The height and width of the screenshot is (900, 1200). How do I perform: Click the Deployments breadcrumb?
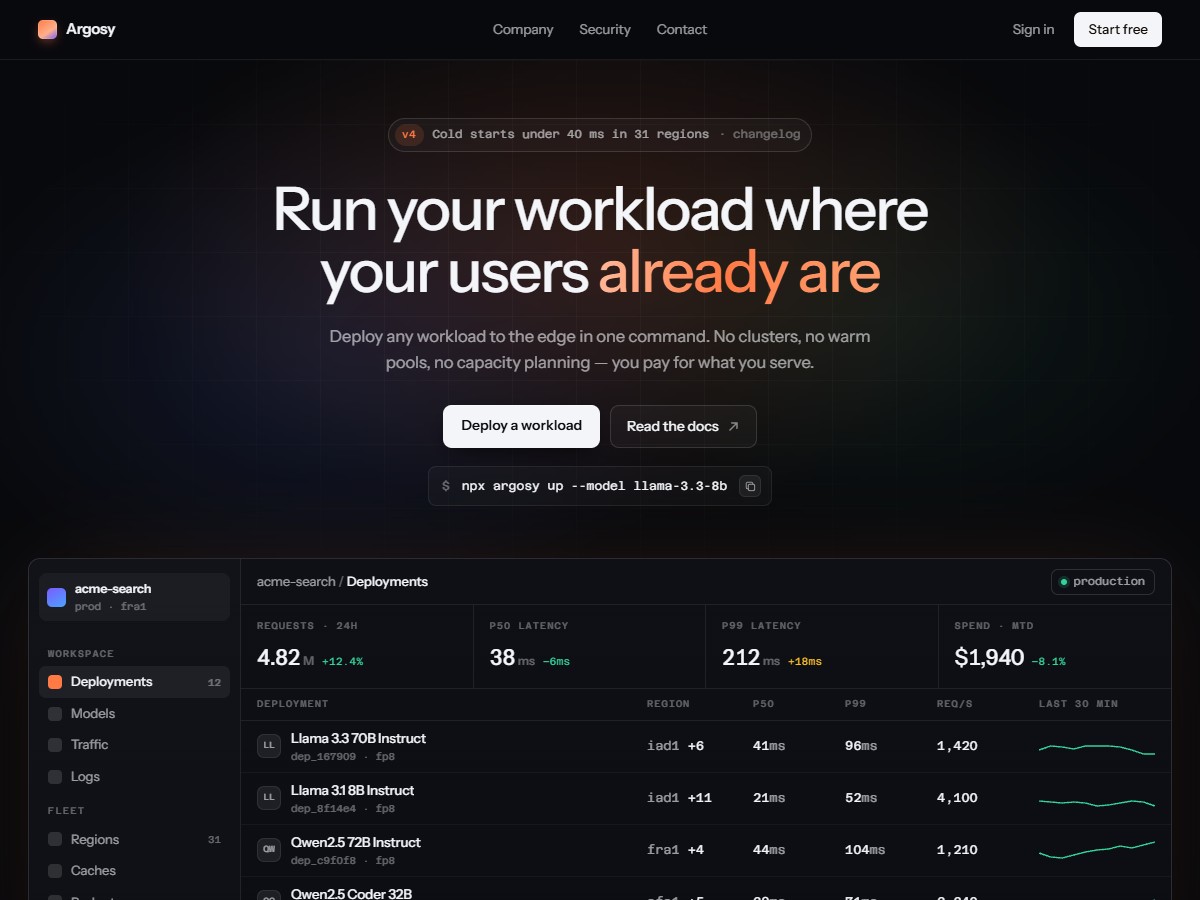tap(387, 582)
